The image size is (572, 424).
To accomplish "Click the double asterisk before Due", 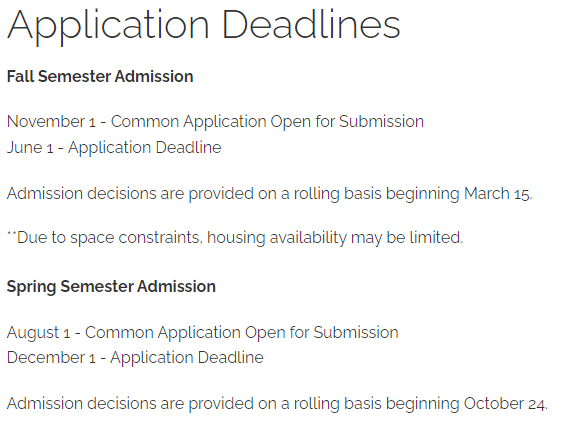I will (11, 233).
